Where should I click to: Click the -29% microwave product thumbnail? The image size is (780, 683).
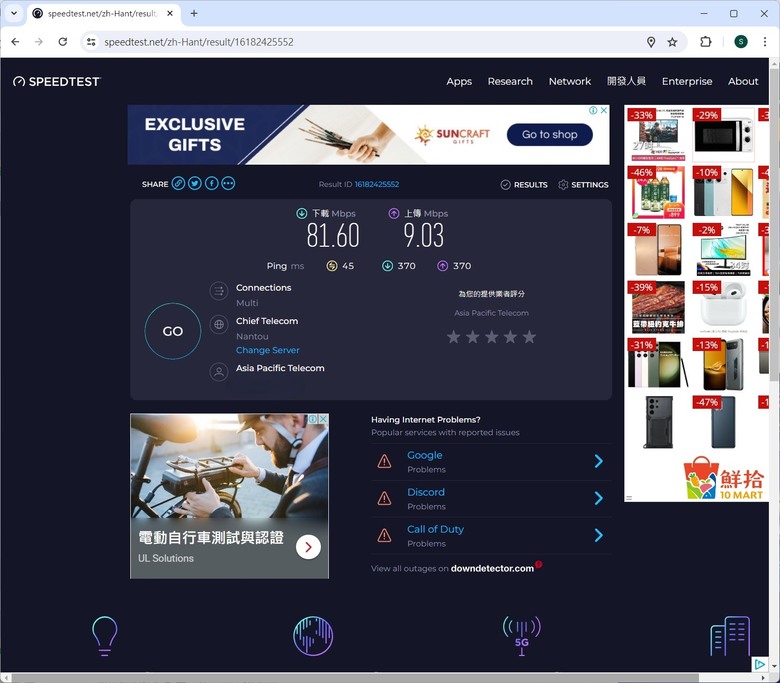pos(724,134)
